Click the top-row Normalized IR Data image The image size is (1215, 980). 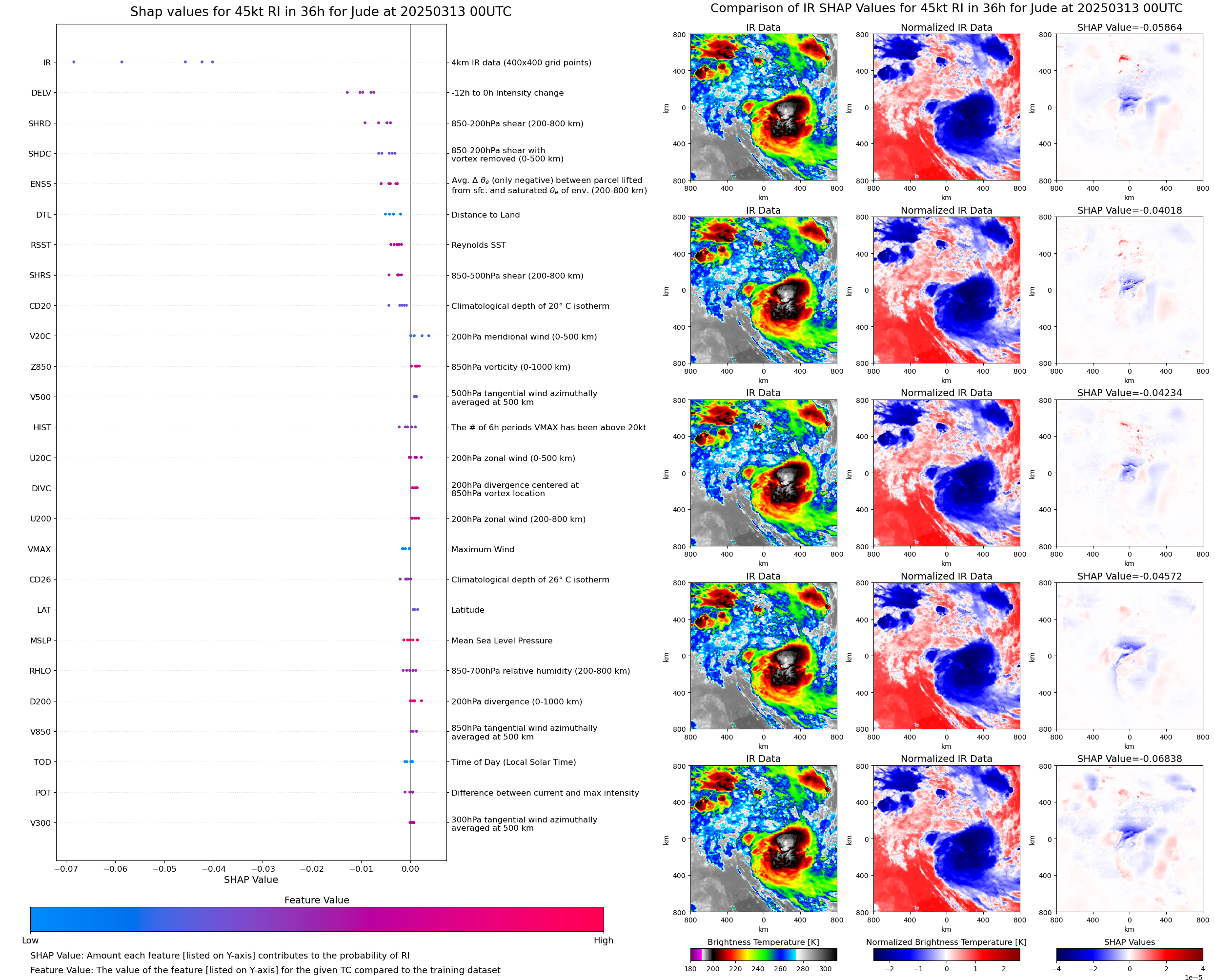click(x=946, y=107)
